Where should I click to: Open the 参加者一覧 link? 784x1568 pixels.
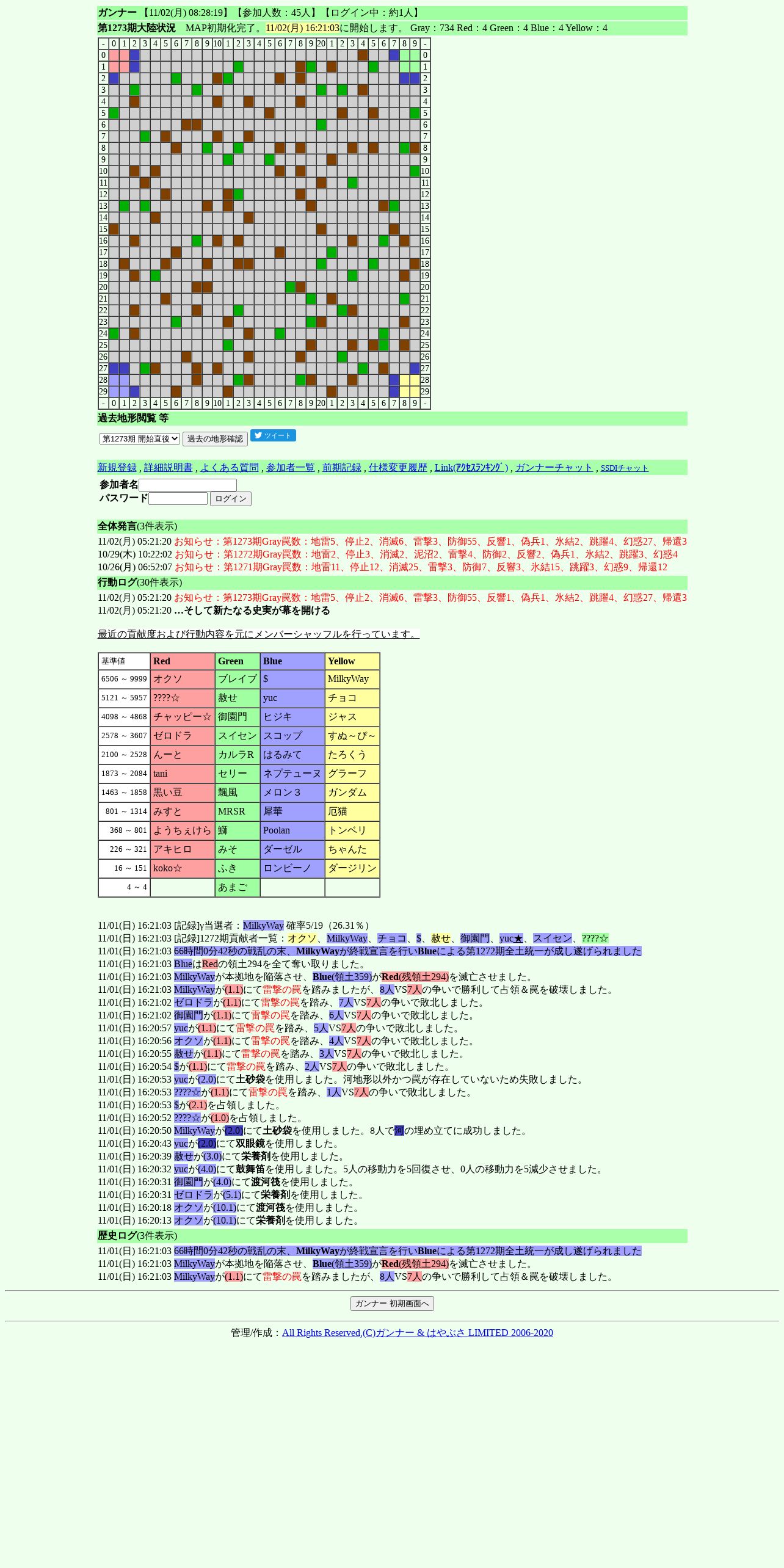click(291, 468)
